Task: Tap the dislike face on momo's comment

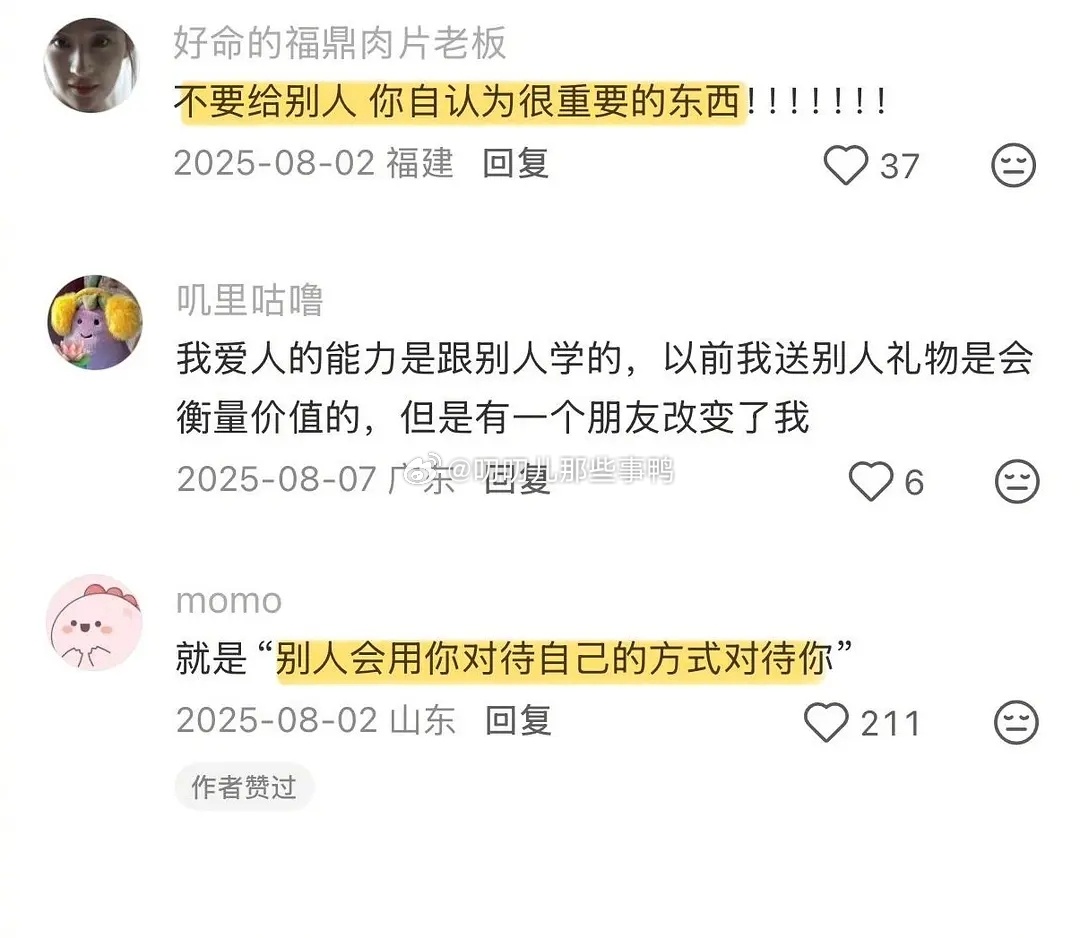Action: pyautogui.click(x=1016, y=722)
